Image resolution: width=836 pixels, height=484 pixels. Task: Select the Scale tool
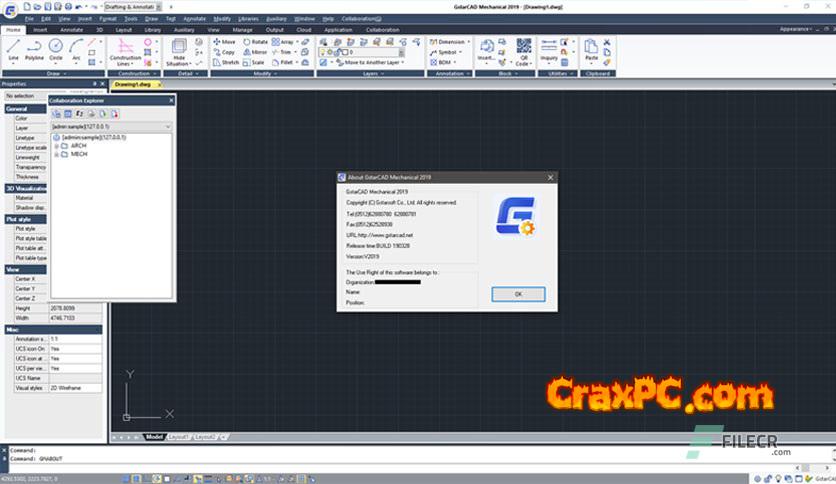tap(253, 62)
